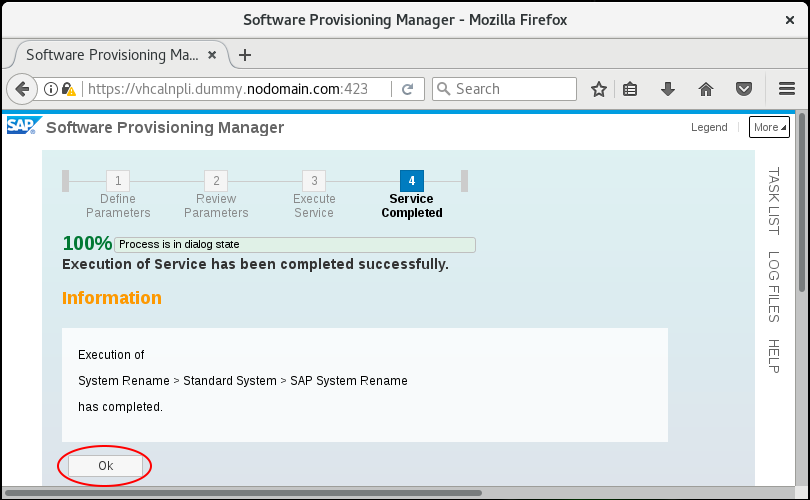The image size is (810, 500).
Task: Click 'Execution of Service has been completed successfully.'
Action: (x=255, y=264)
